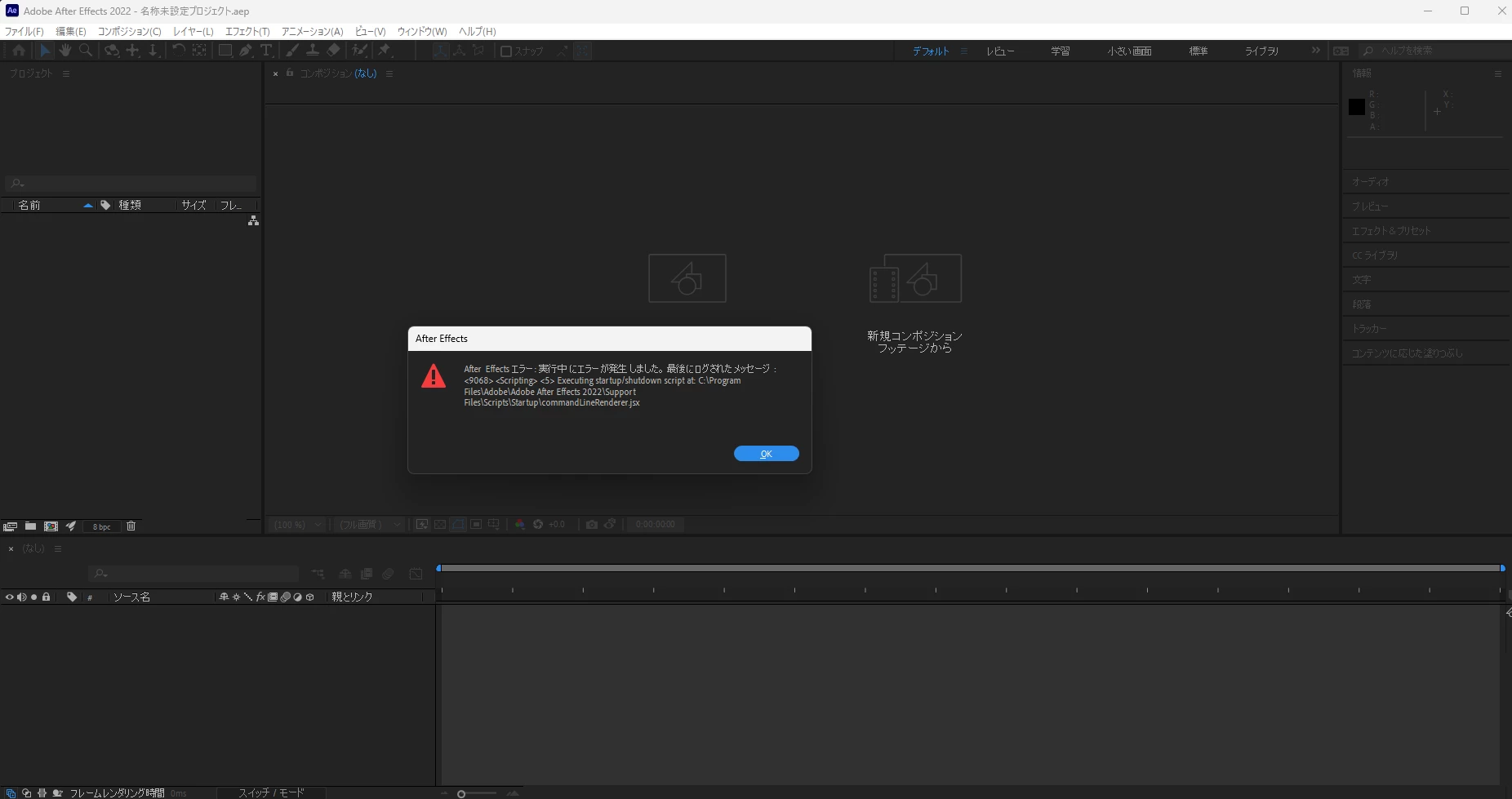Screen dimensions: 1512x799
Task: Click the Interpret Footage icon in project panel
Action: (x=10, y=526)
